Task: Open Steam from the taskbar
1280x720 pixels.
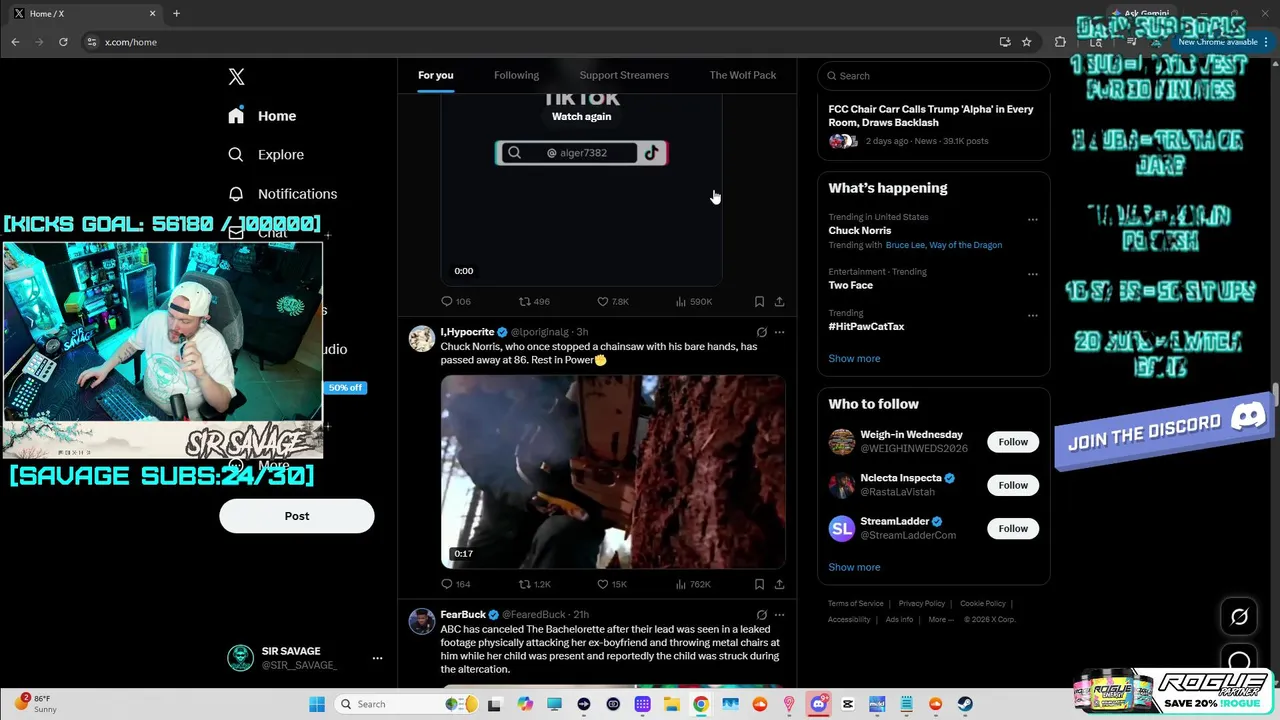Action: (965, 704)
